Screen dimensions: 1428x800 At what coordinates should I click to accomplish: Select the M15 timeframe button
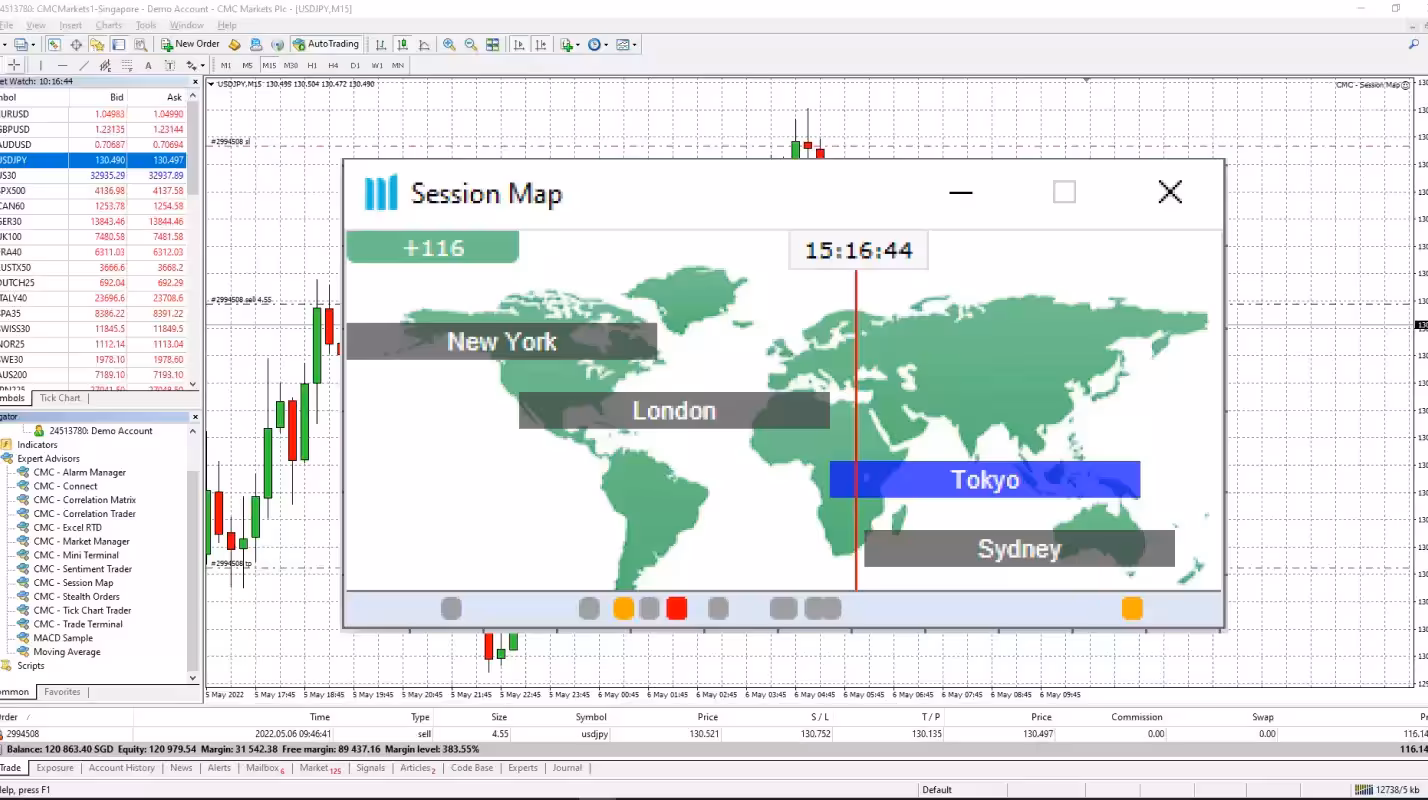pyautogui.click(x=269, y=66)
